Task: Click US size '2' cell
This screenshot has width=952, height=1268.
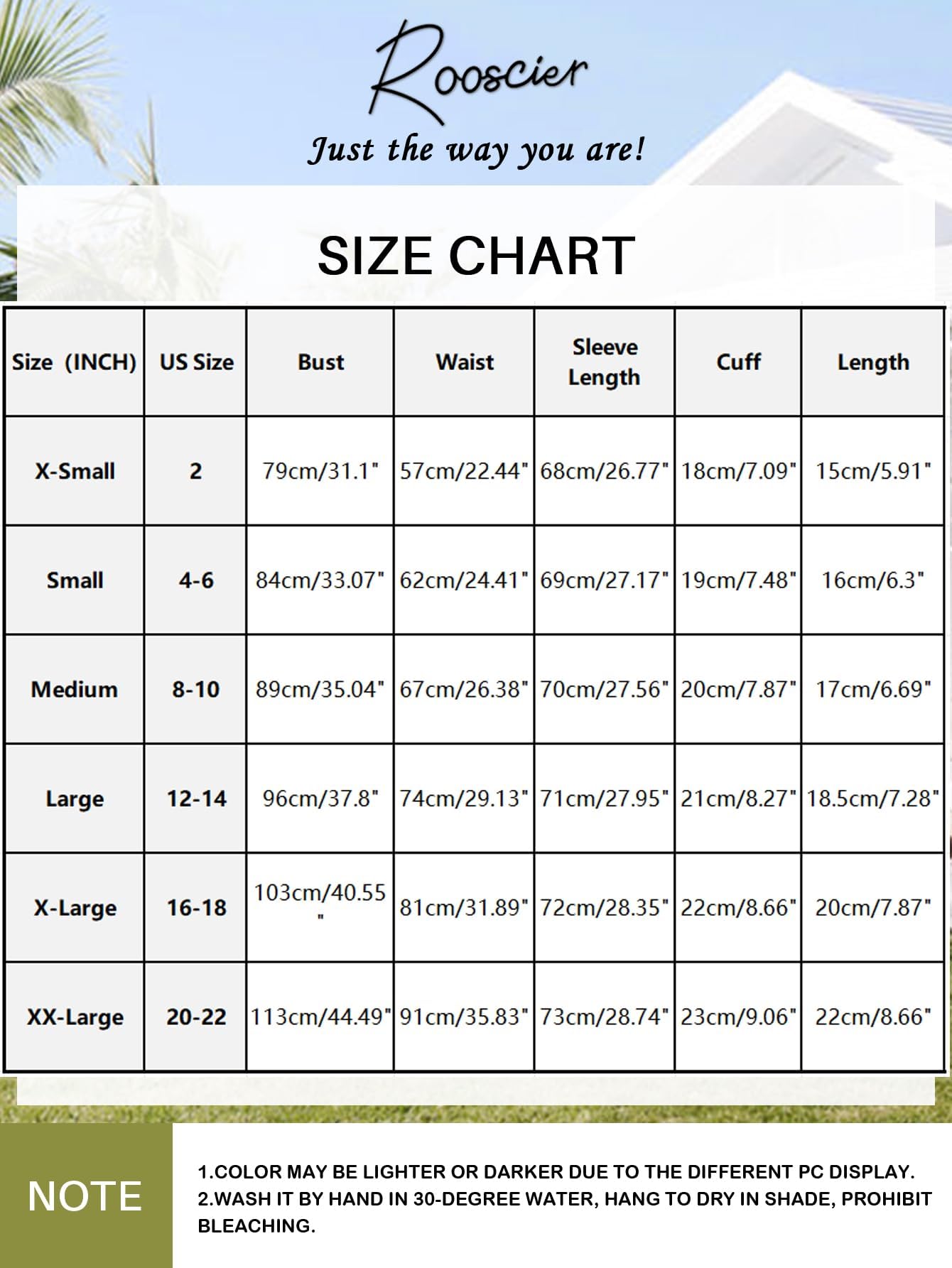Action: 195,471
